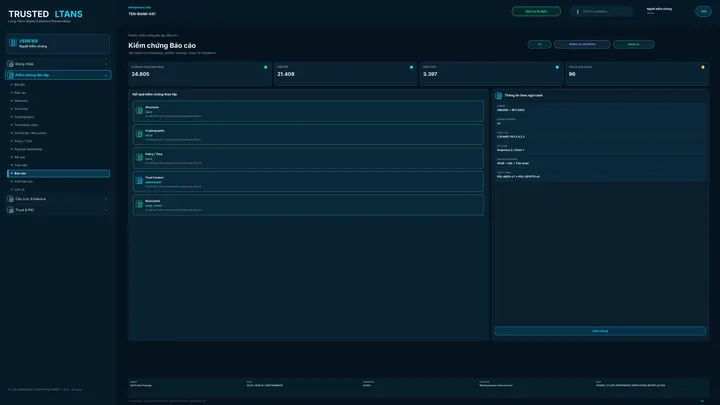Click the TRUSTED LTANS logo

tap(45, 14)
